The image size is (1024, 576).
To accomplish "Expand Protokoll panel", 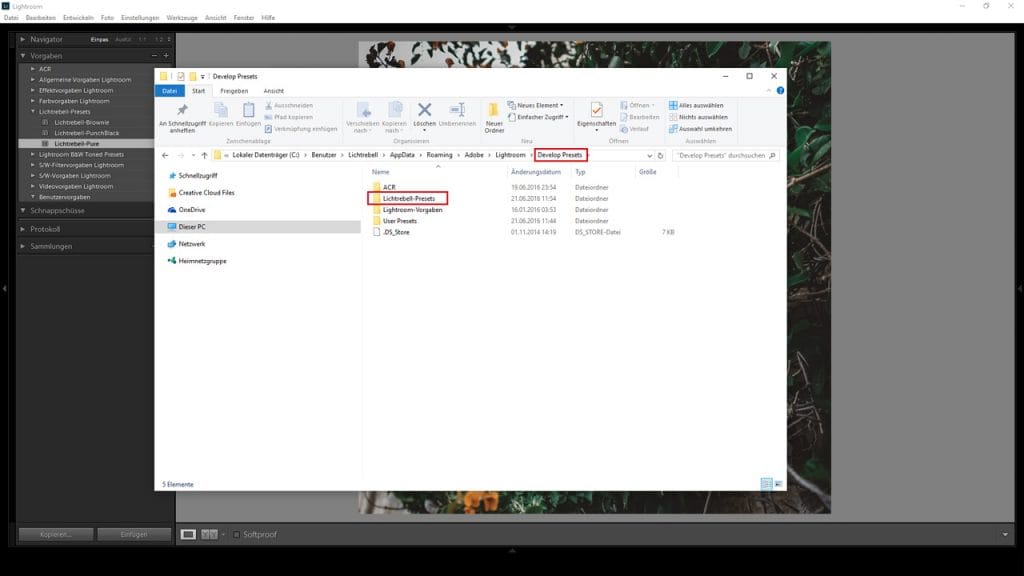I will (23, 229).
